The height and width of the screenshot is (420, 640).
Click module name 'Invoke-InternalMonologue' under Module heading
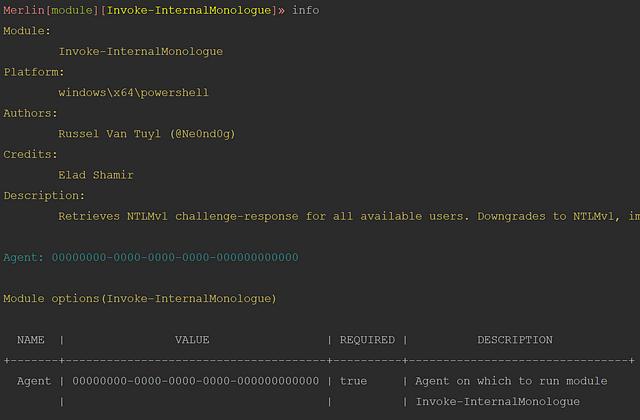click(140, 51)
